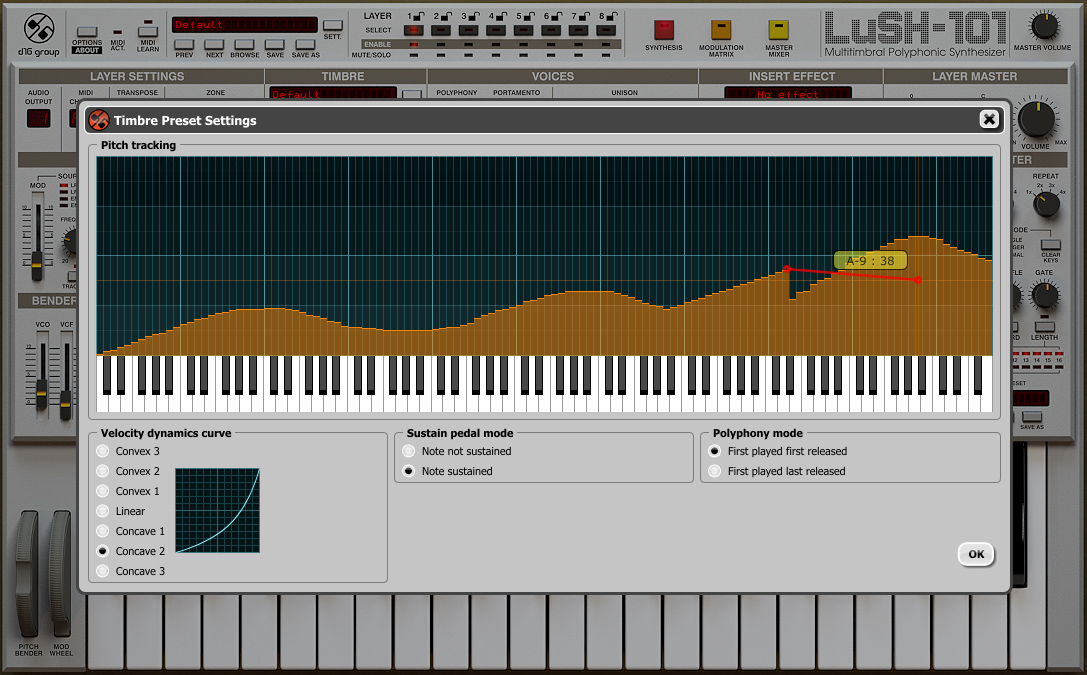The width and height of the screenshot is (1087, 675).
Task: Click the MIDI Learn button
Action: pyautogui.click(x=148, y=31)
